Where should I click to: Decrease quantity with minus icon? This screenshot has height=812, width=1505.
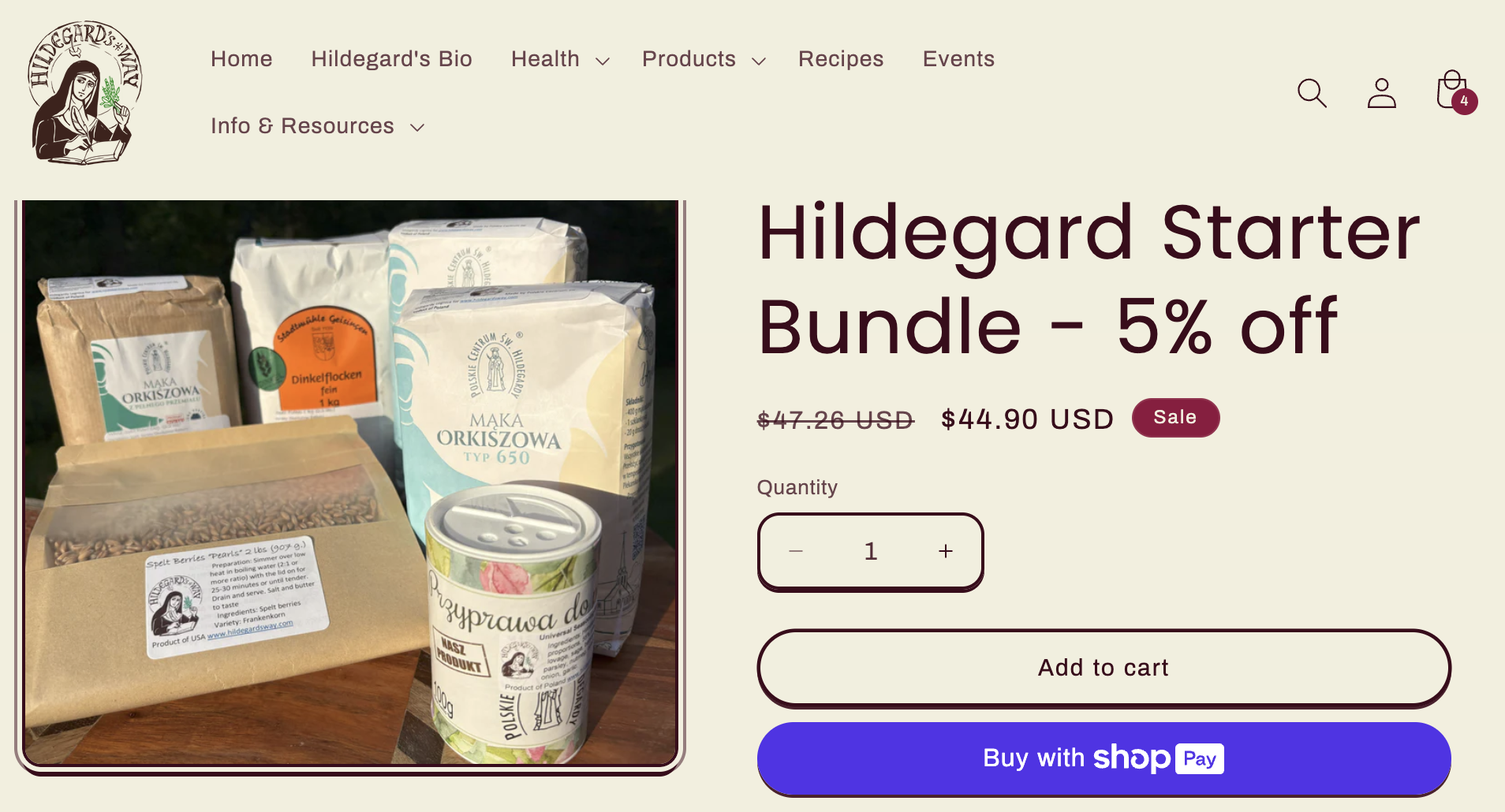(x=796, y=551)
